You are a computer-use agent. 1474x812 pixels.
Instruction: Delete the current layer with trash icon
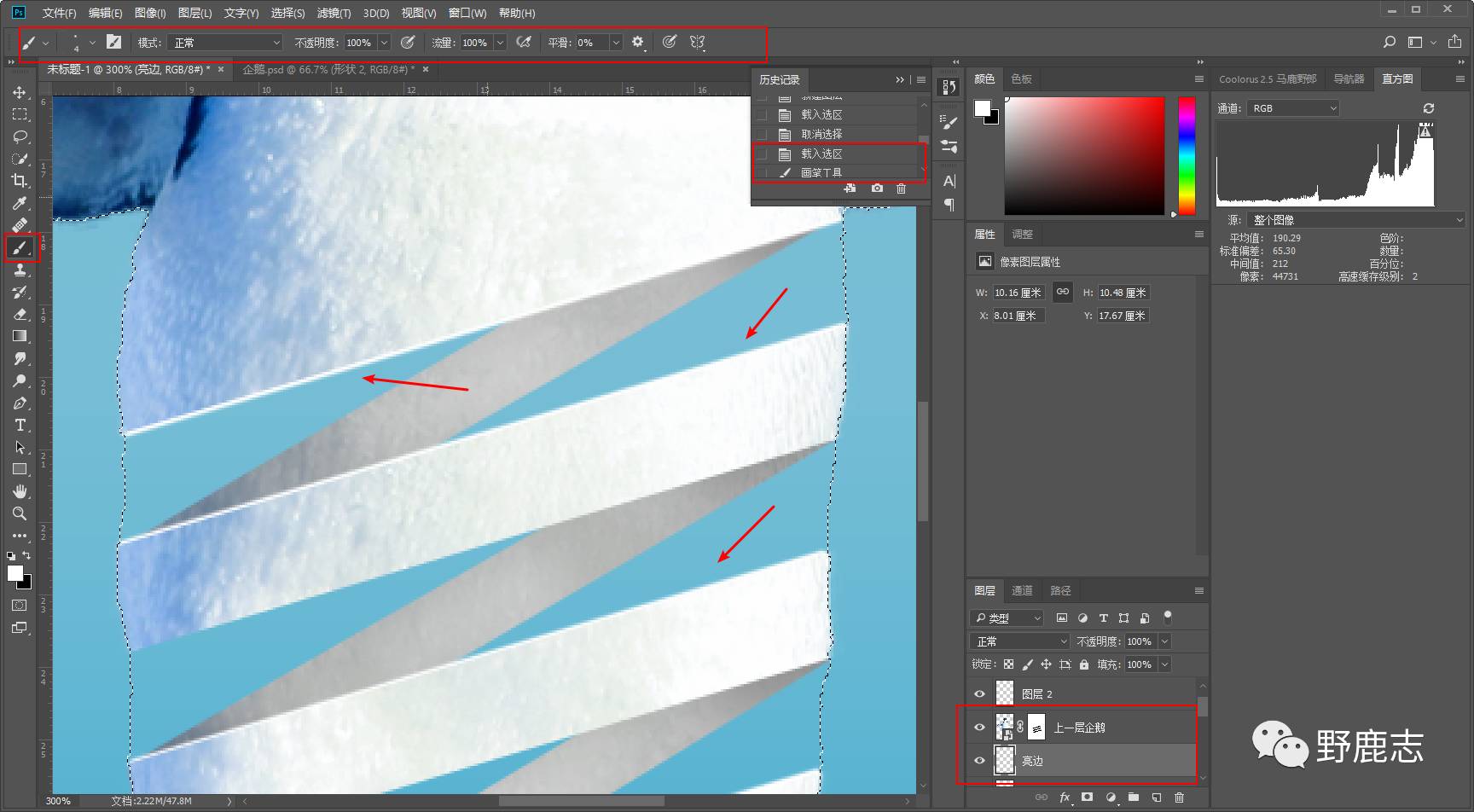click(1179, 797)
